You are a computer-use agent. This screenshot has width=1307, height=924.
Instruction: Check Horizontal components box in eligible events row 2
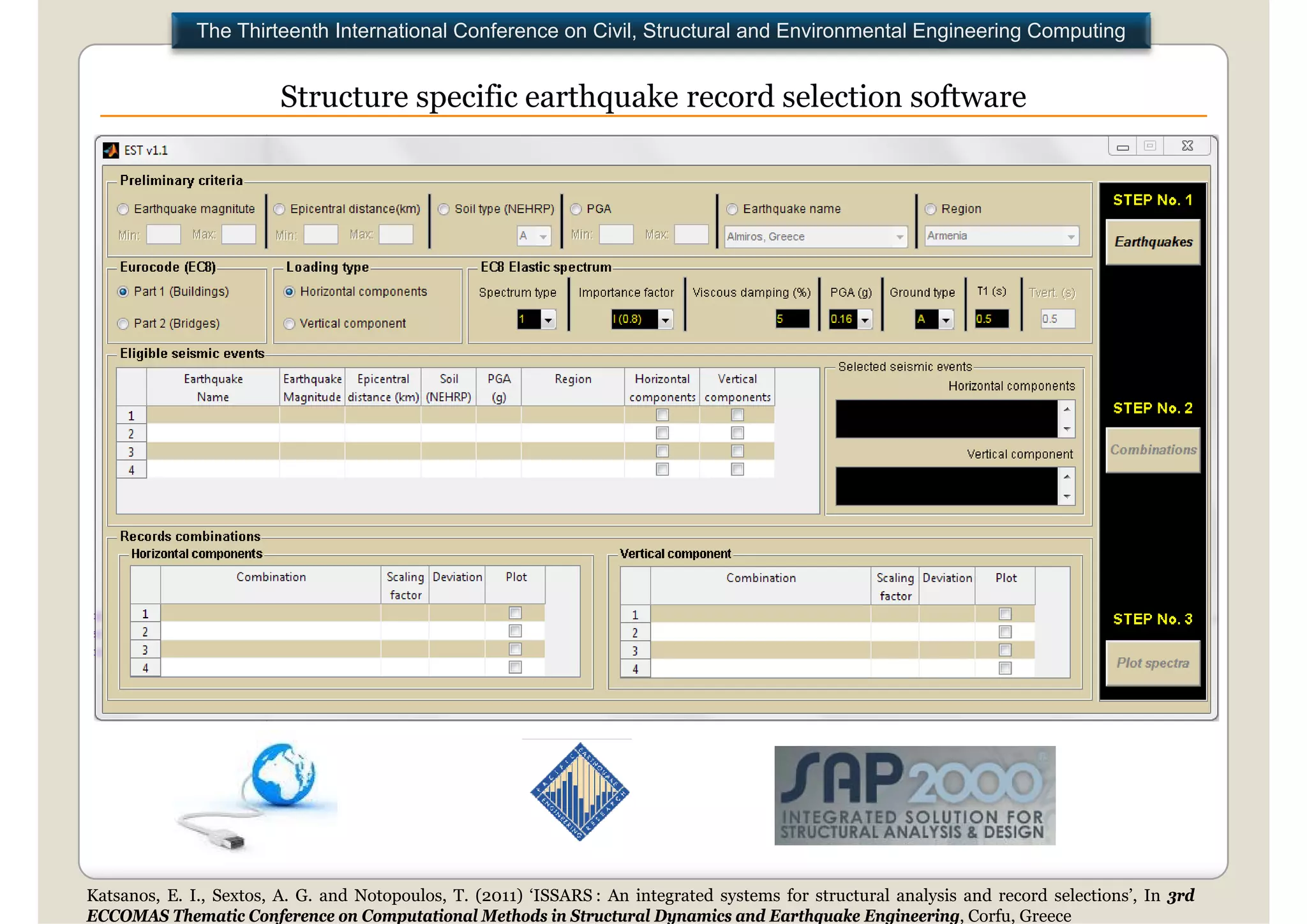pyautogui.click(x=662, y=433)
